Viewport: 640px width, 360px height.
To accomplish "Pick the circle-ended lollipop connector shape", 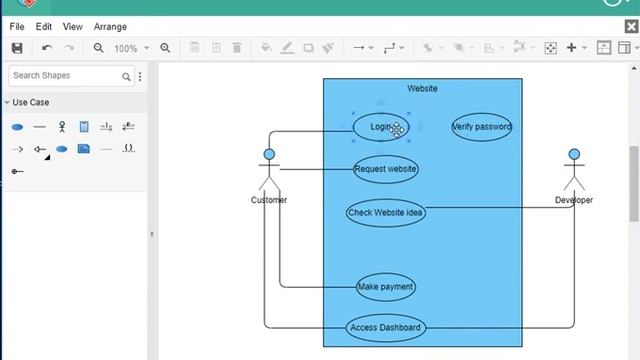I will (17, 171).
